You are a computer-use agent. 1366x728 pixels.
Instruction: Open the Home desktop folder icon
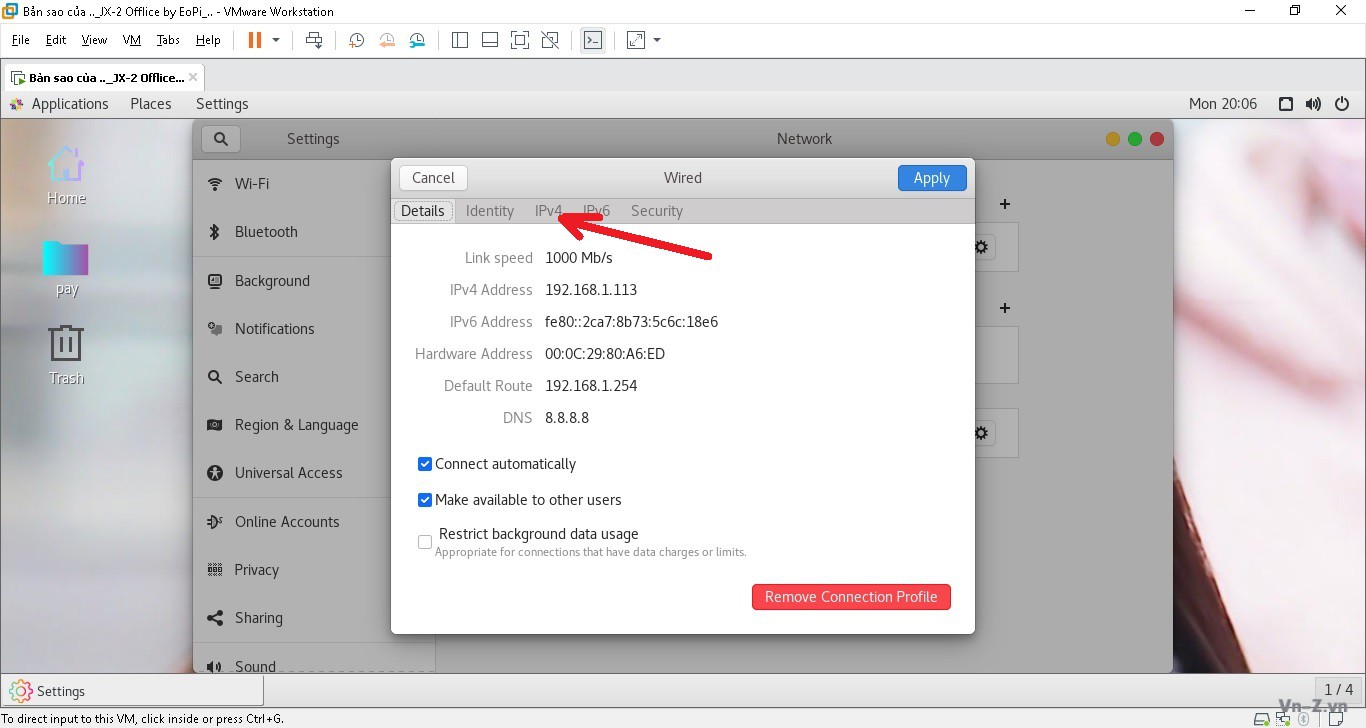[66, 176]
